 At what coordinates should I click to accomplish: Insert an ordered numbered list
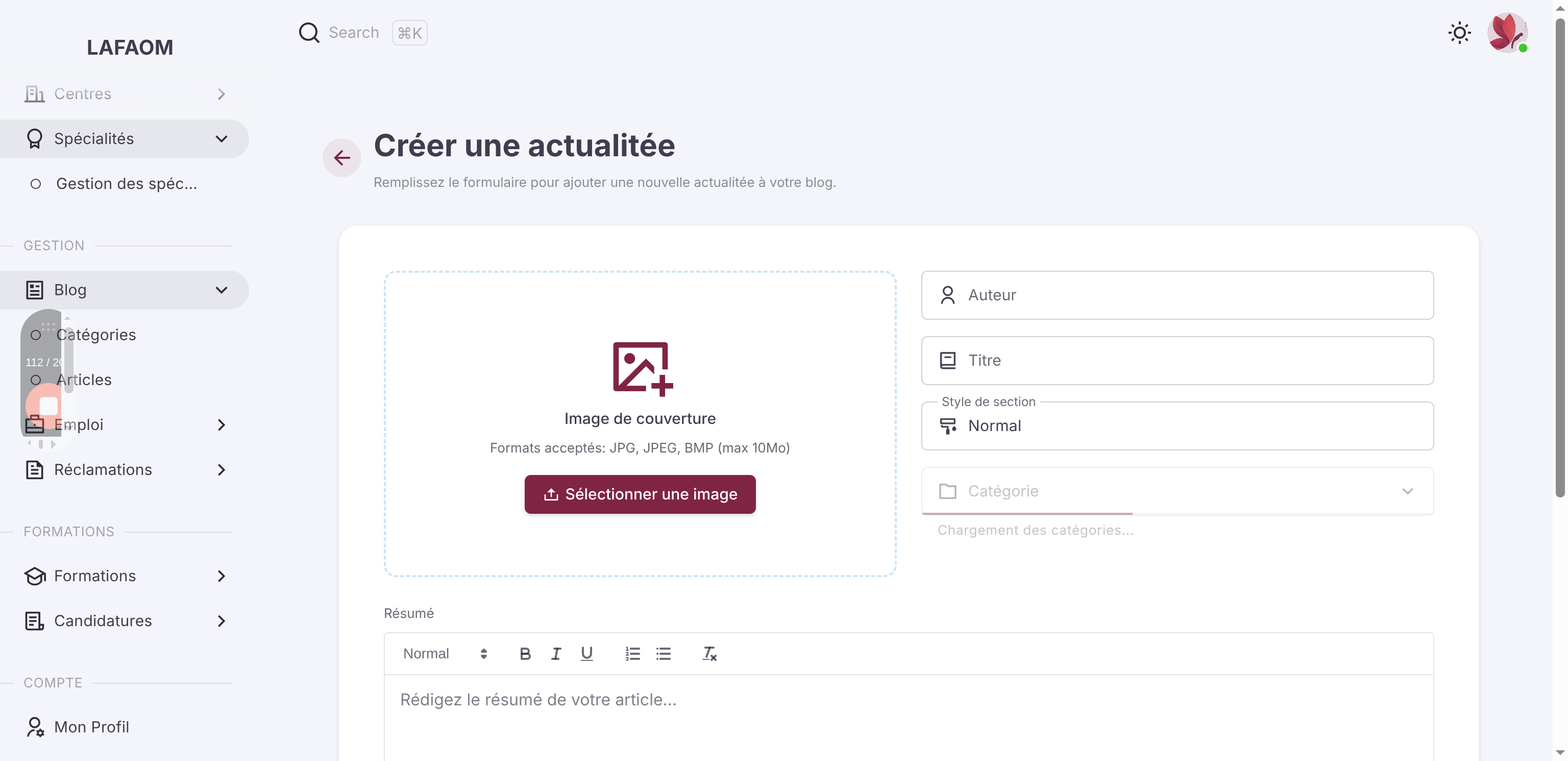632,654
